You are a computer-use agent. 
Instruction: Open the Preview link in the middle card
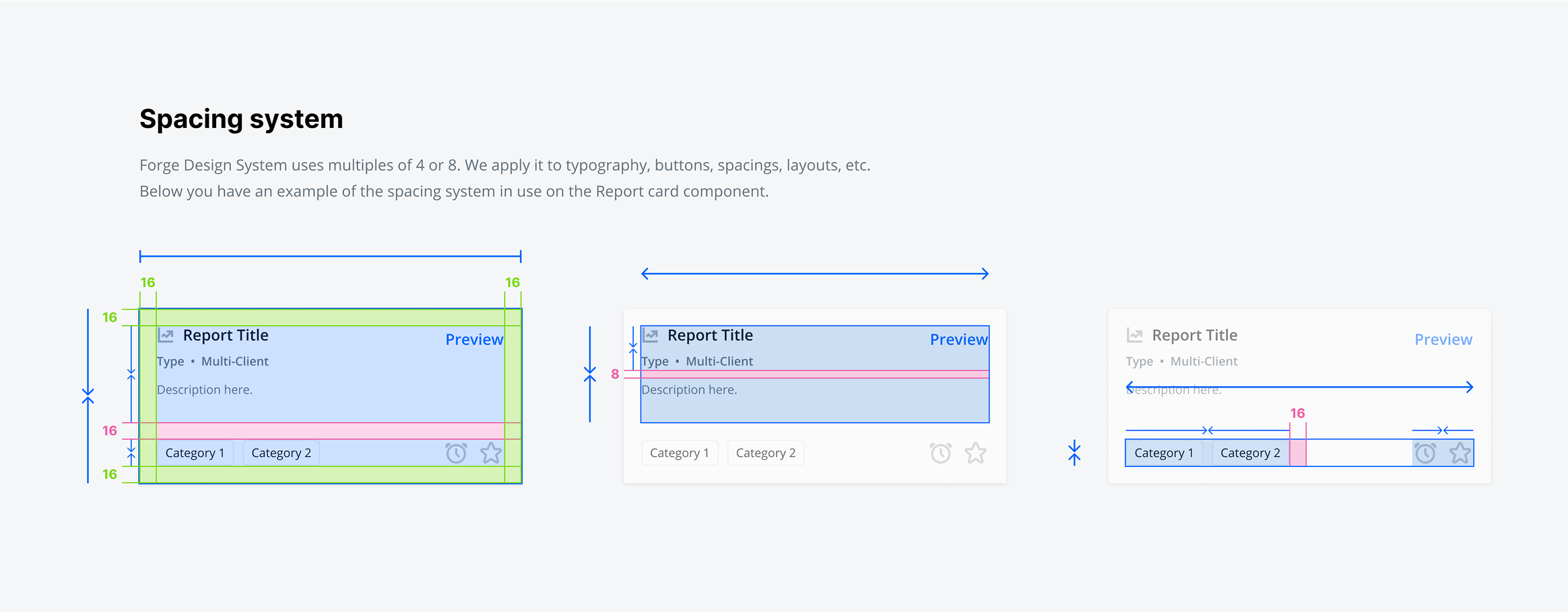(x=958, y=340)
